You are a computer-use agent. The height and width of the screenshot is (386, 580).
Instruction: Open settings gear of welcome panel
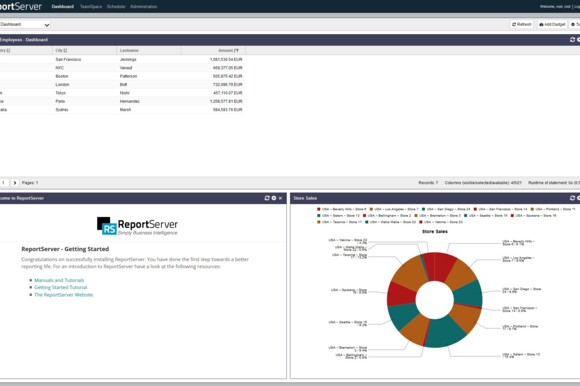point(274,198)
